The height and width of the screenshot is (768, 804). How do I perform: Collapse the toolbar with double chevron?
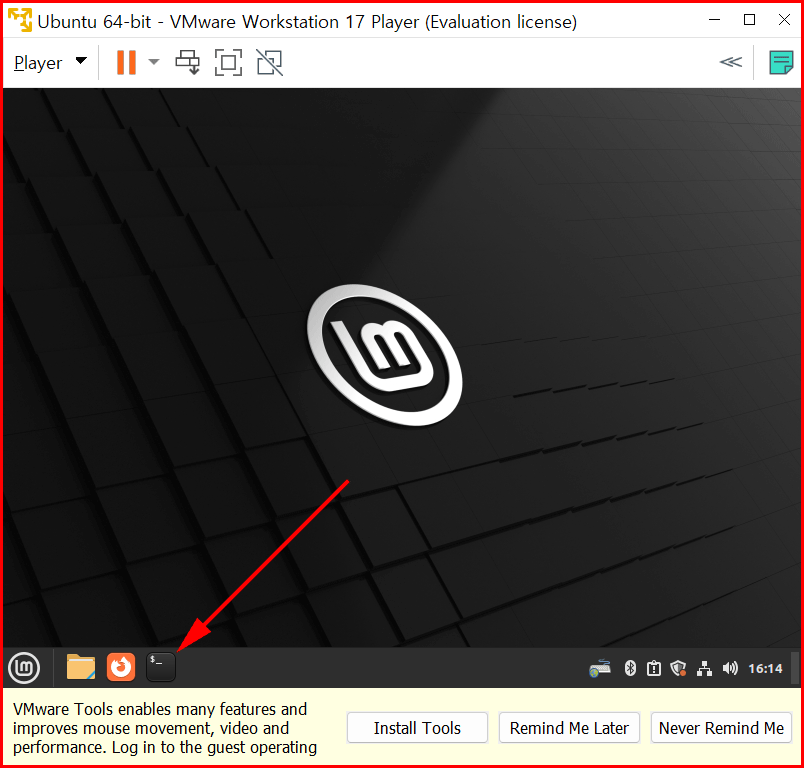pyautogui.click(x=731, y=62)
